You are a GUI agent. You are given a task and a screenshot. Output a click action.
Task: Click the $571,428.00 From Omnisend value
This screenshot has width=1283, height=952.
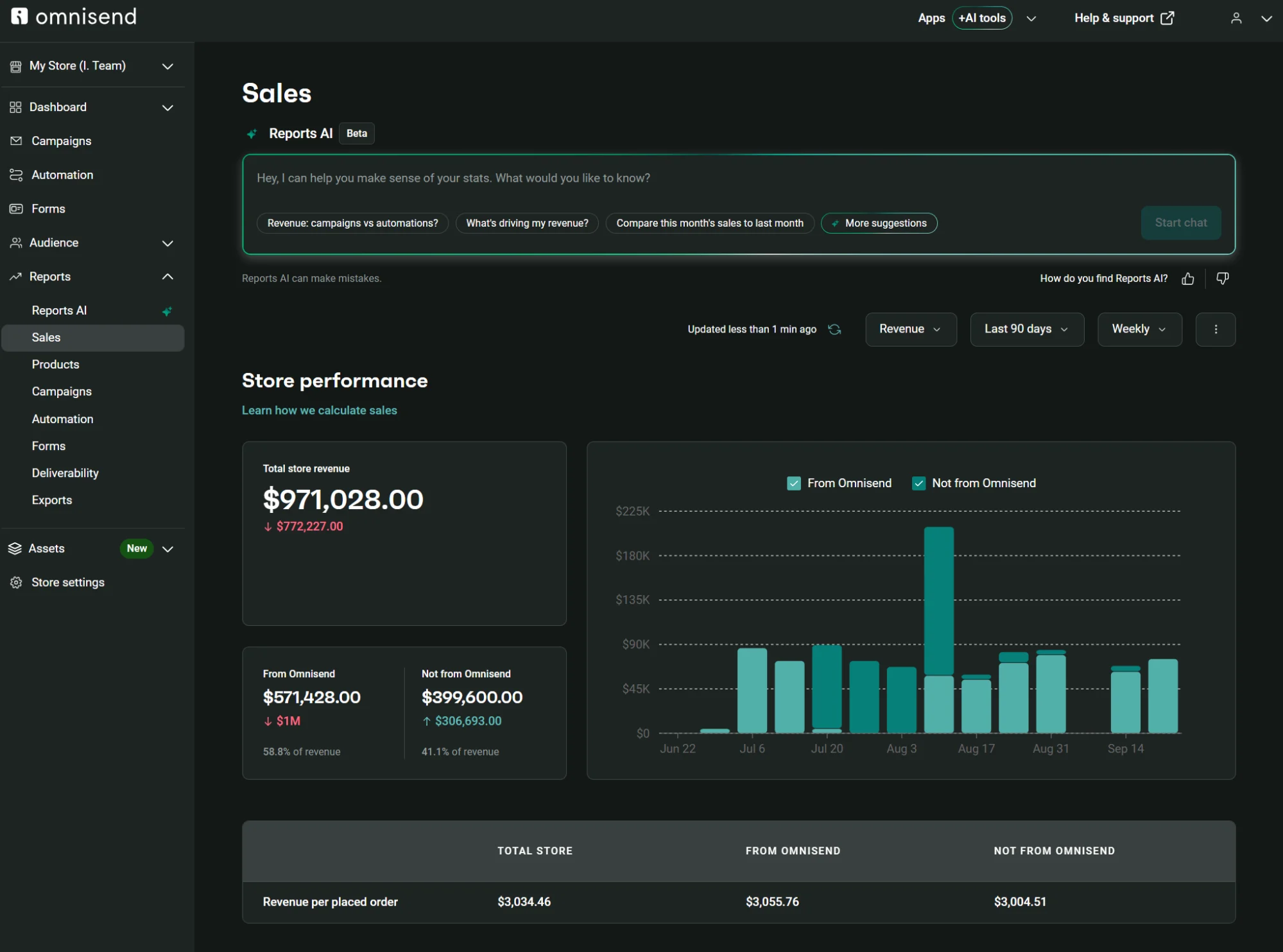coord(311,697)
